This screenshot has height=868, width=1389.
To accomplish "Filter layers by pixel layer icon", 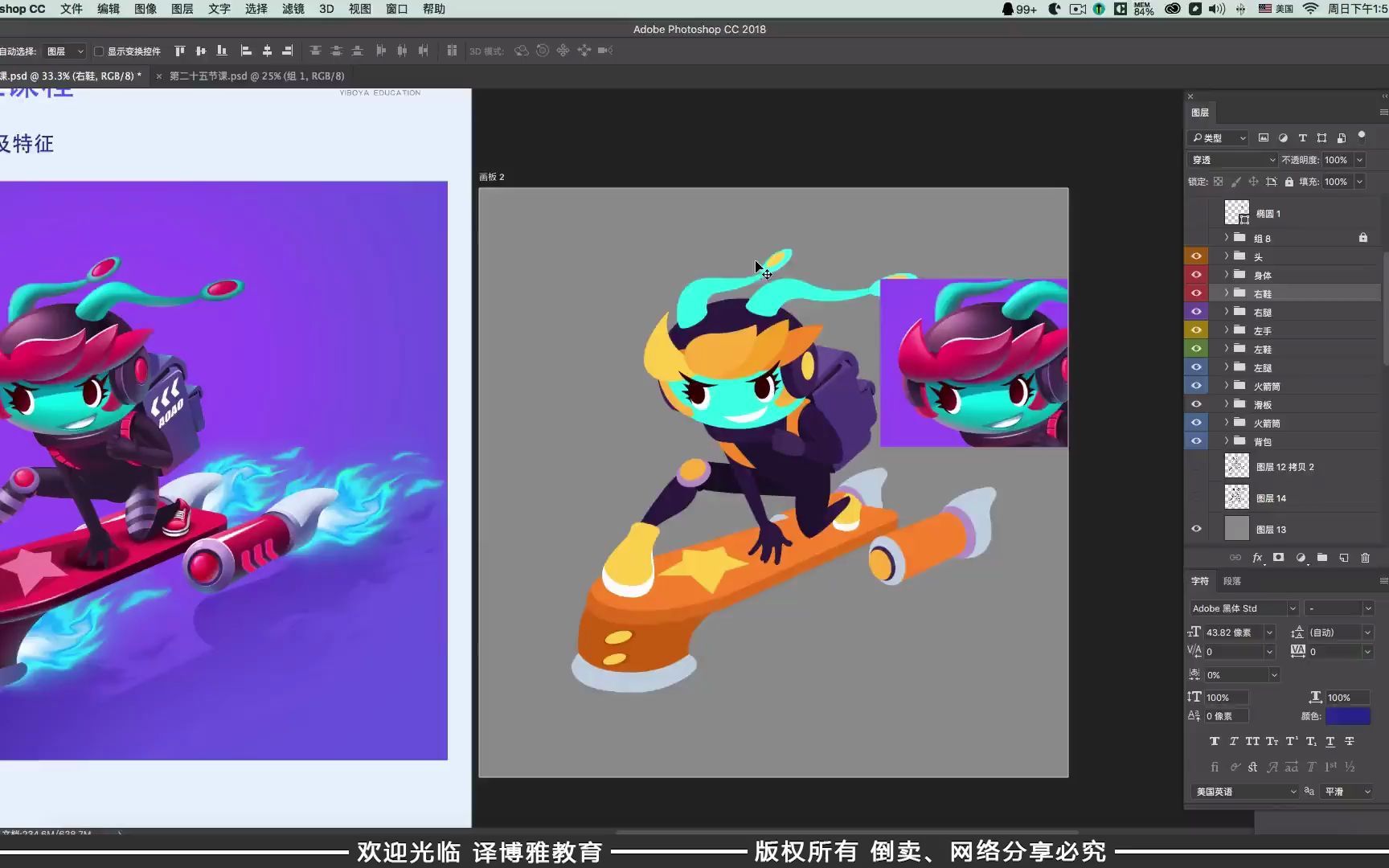I will (1264, 137).
